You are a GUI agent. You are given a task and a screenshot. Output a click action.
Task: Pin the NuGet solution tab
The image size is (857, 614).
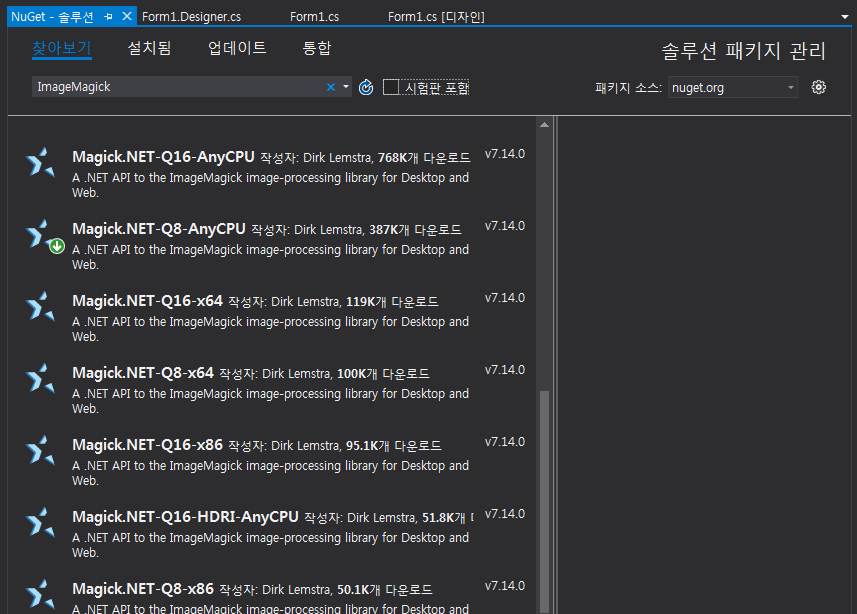(108, 16)
